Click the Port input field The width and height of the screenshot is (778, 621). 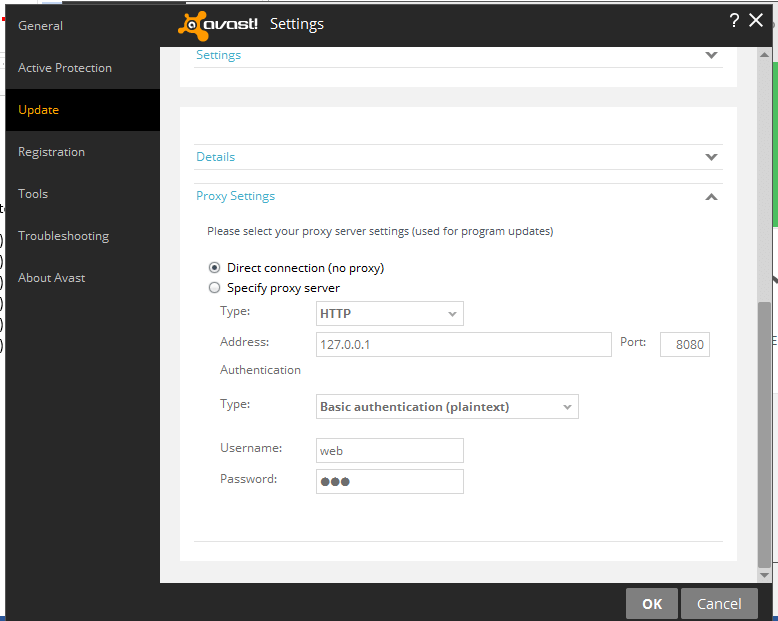pos(685,344)
